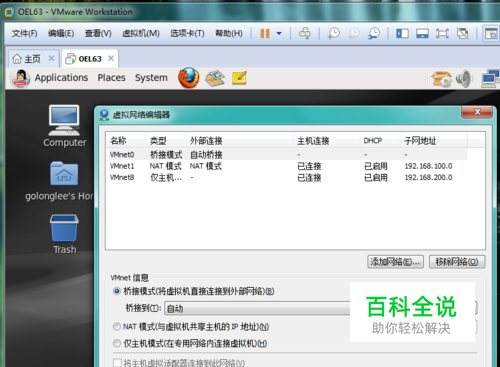Open the notes launcher icon in GNOME panel
Image resolution: width=500 pixels, height=367 pixels.
tap(239, 78)
